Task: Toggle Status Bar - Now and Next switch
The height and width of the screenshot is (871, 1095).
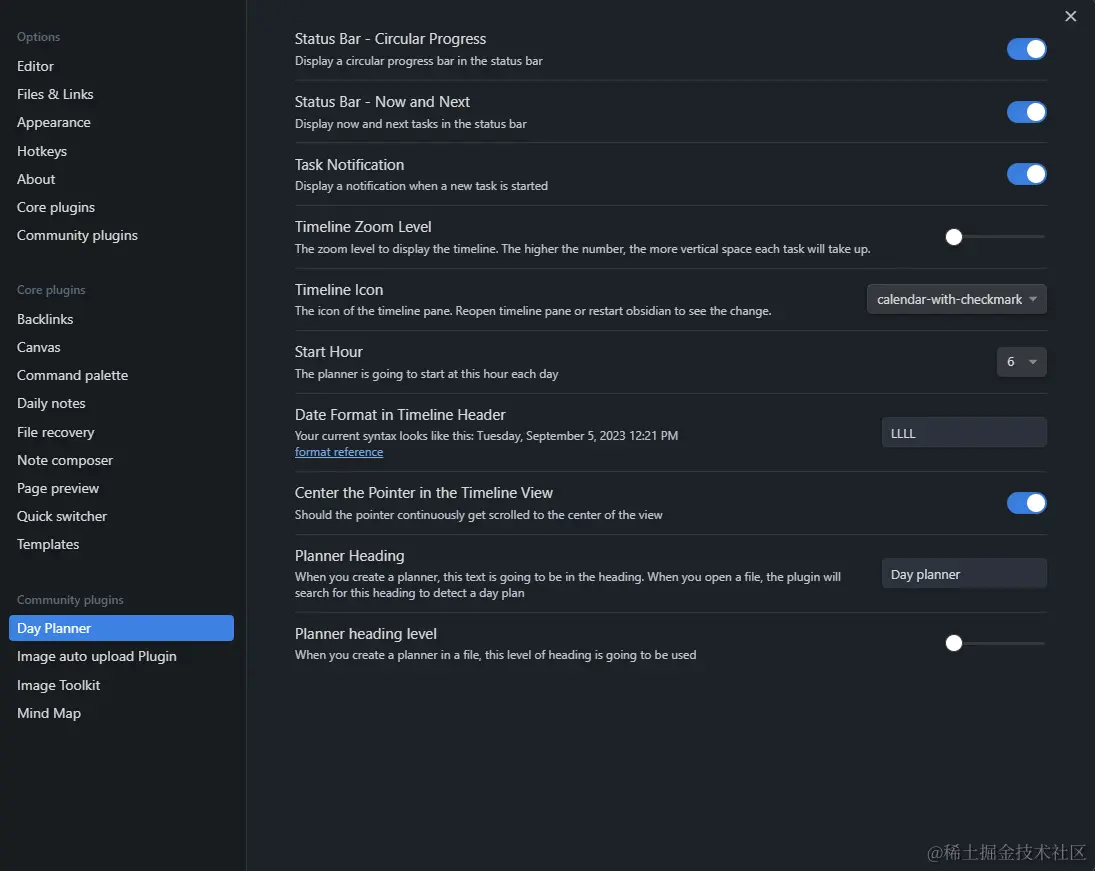Action: pyautogui.click(x=1026, y=112)
